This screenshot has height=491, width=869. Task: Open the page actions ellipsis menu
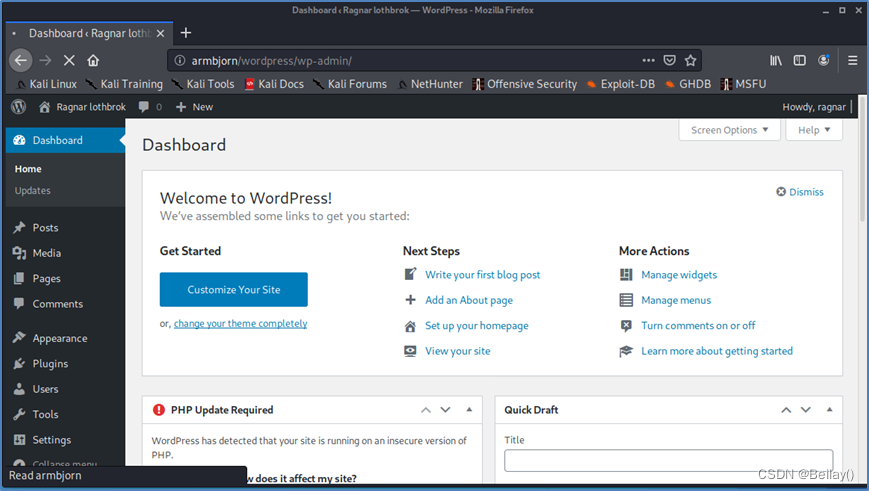pyautogui.click(x=649, y=60)
